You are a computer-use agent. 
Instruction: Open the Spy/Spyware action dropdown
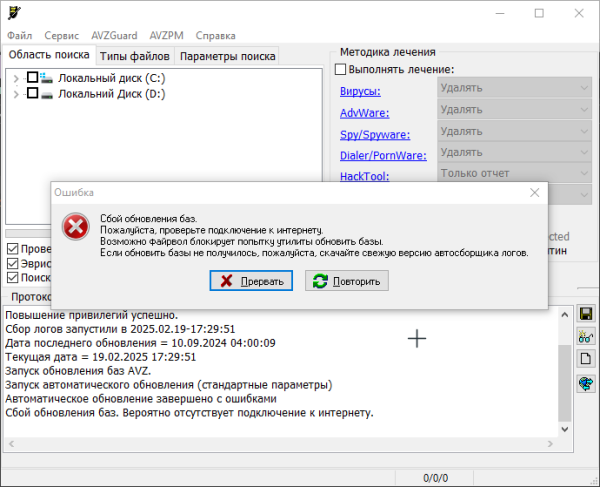(514, 131)
